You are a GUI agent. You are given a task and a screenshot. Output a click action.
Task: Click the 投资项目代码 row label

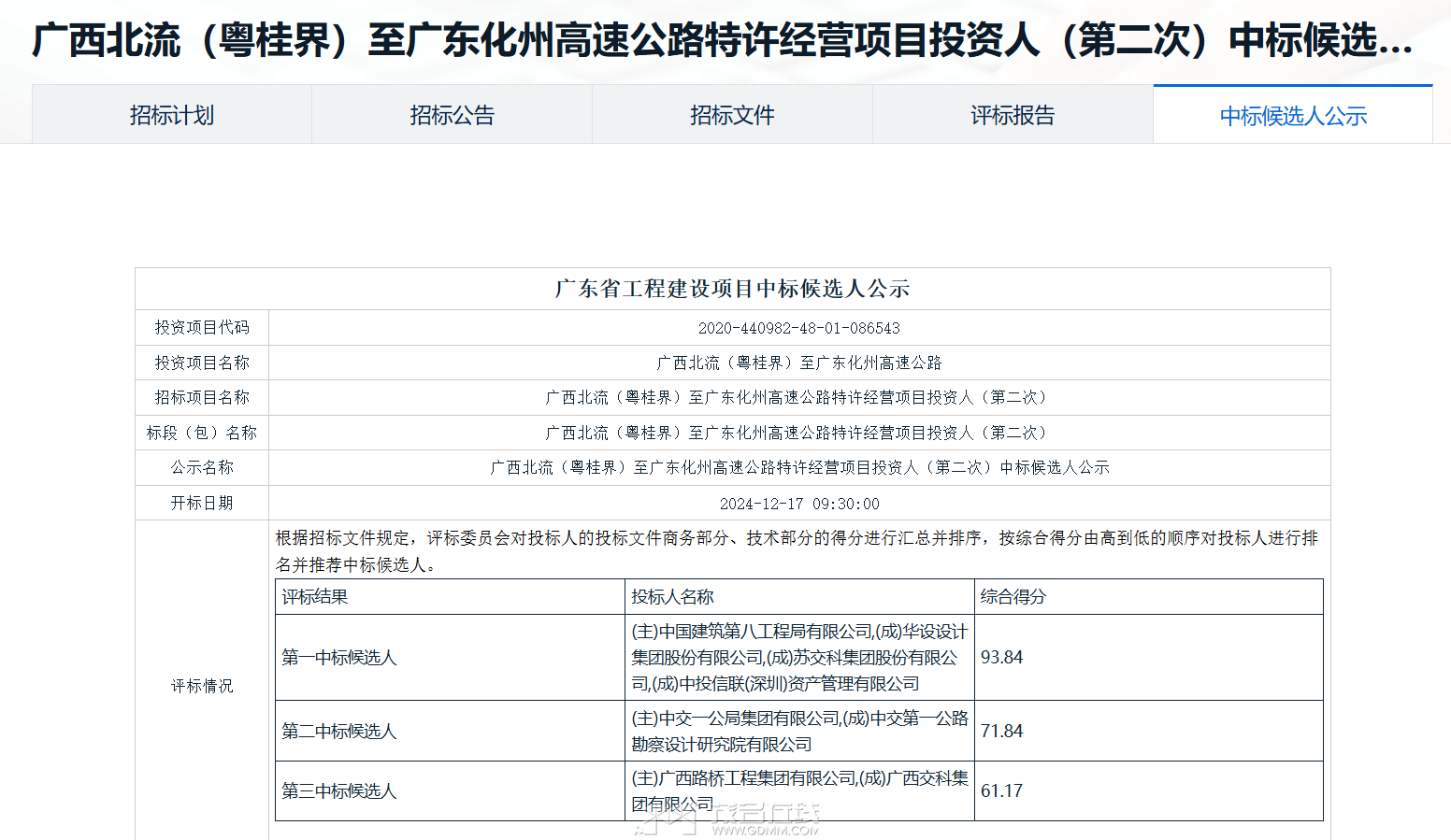202,328
